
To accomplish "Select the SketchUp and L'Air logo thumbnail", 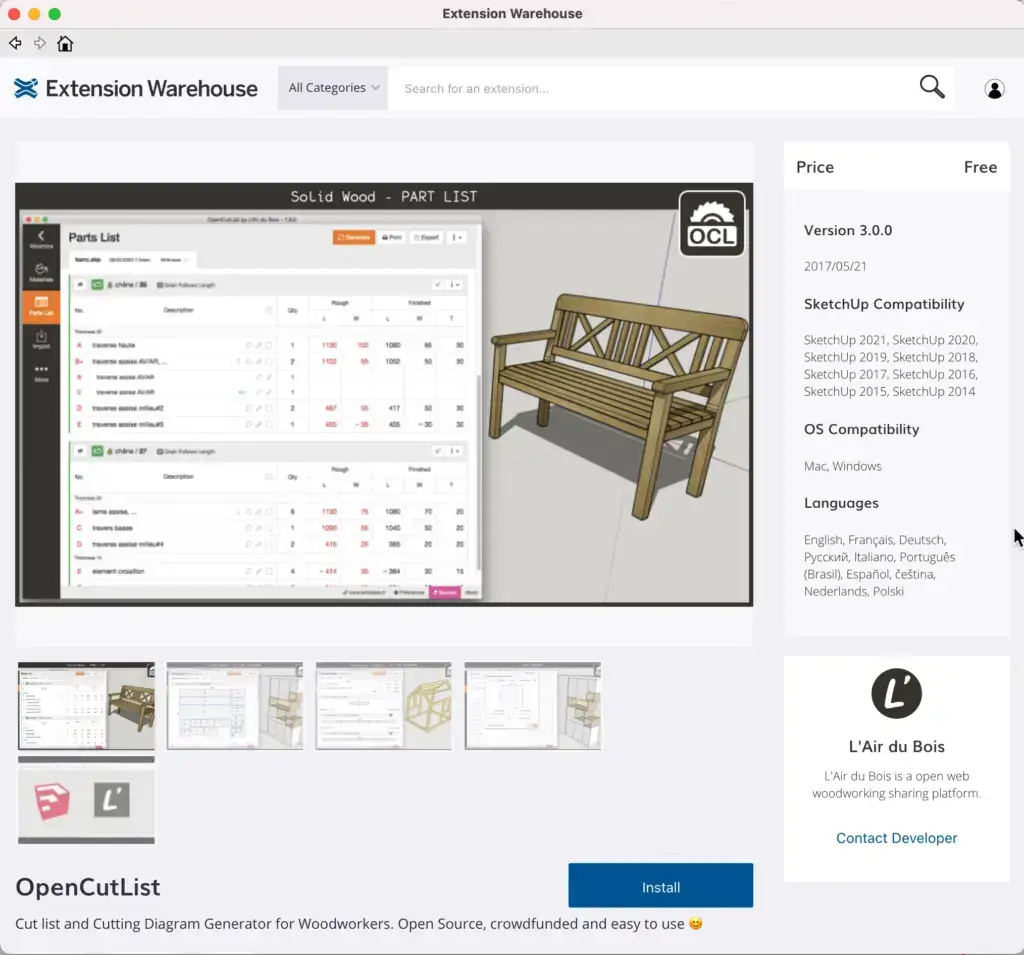I will [86, 800].
